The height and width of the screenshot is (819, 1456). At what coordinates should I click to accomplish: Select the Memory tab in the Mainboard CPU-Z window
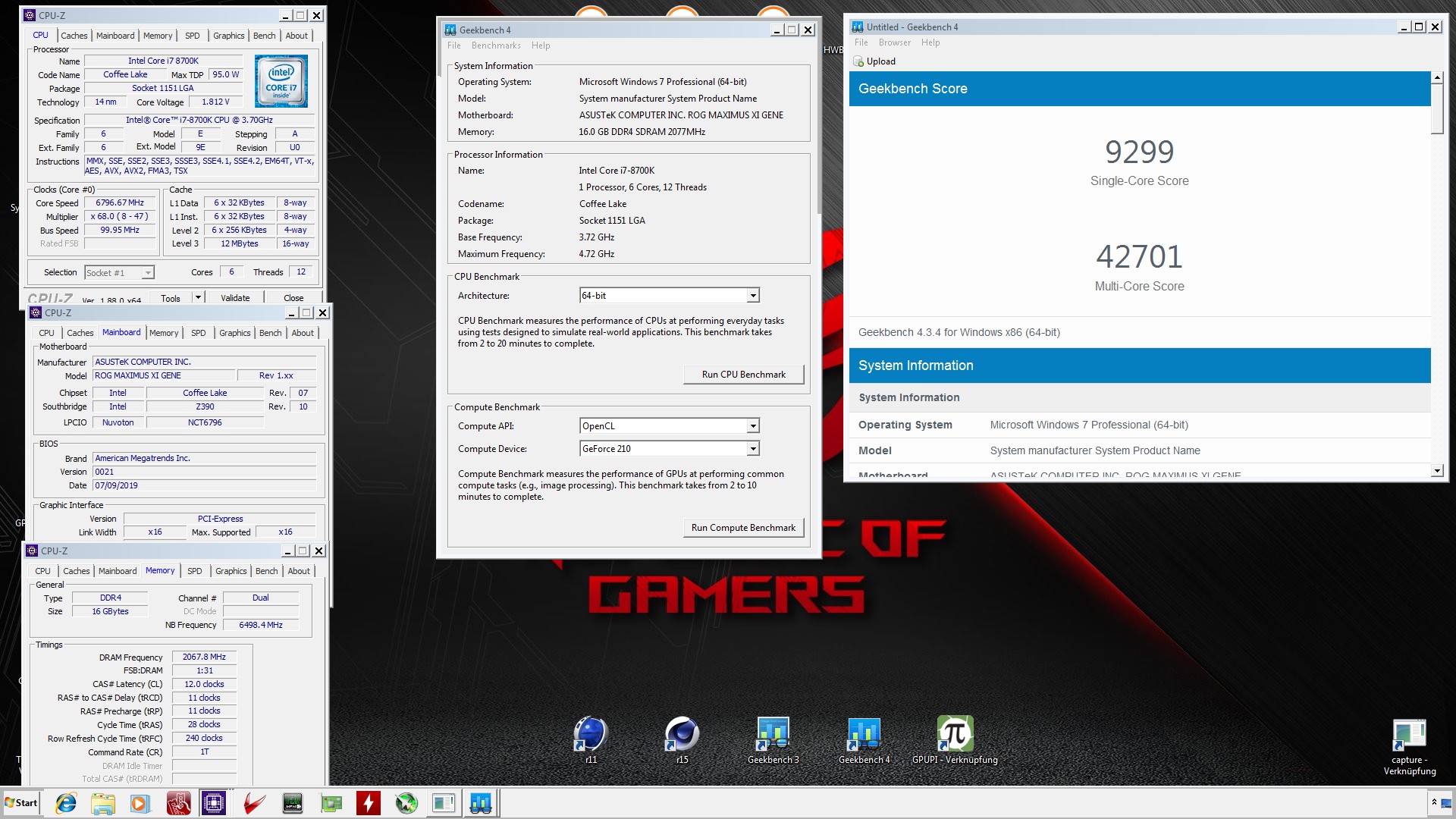coord(164,333)
